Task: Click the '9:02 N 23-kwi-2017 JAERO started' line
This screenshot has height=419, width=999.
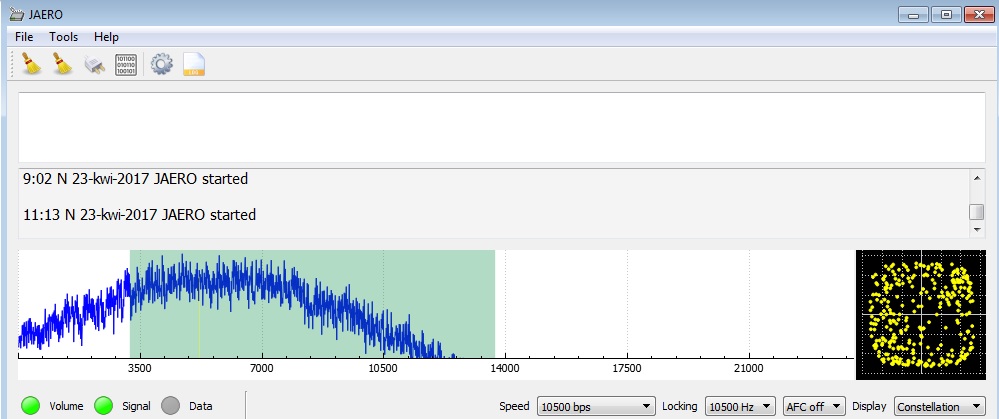Action: tap(136, 179)
